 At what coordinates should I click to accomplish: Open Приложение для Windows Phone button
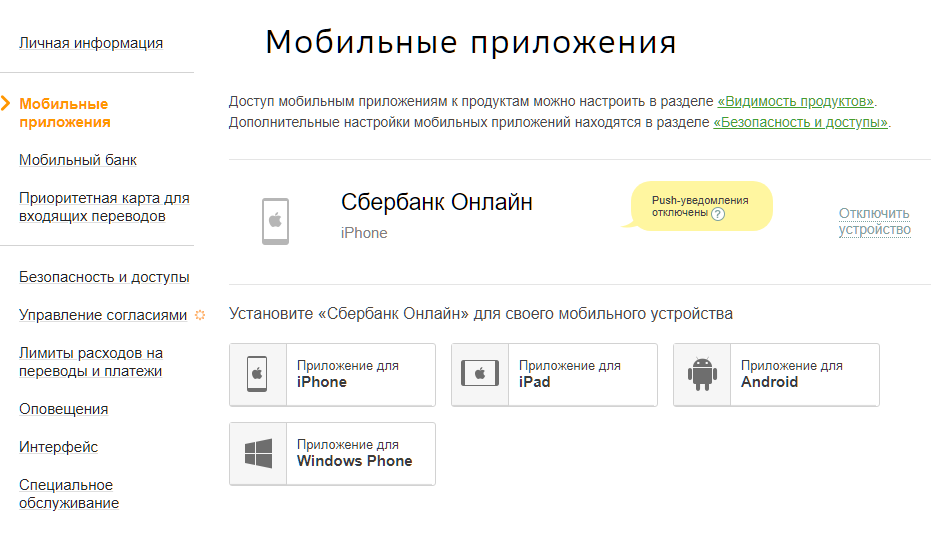pos(332,454)
